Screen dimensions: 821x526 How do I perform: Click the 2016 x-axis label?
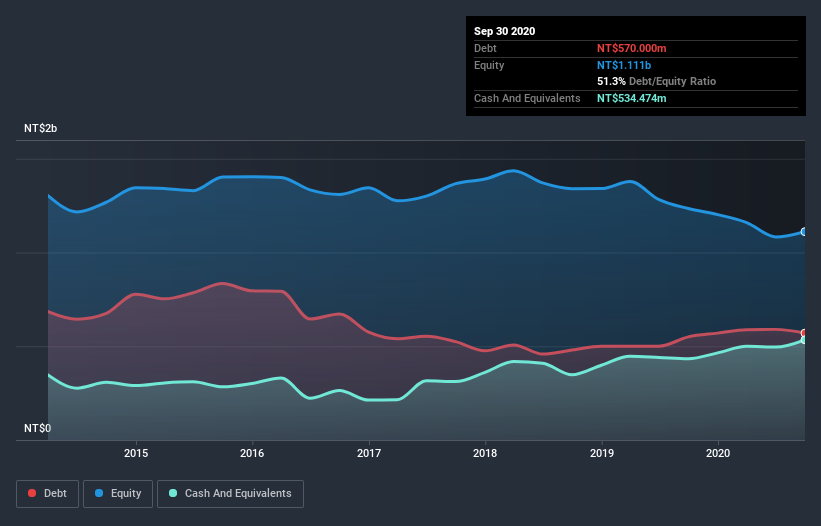252,453
